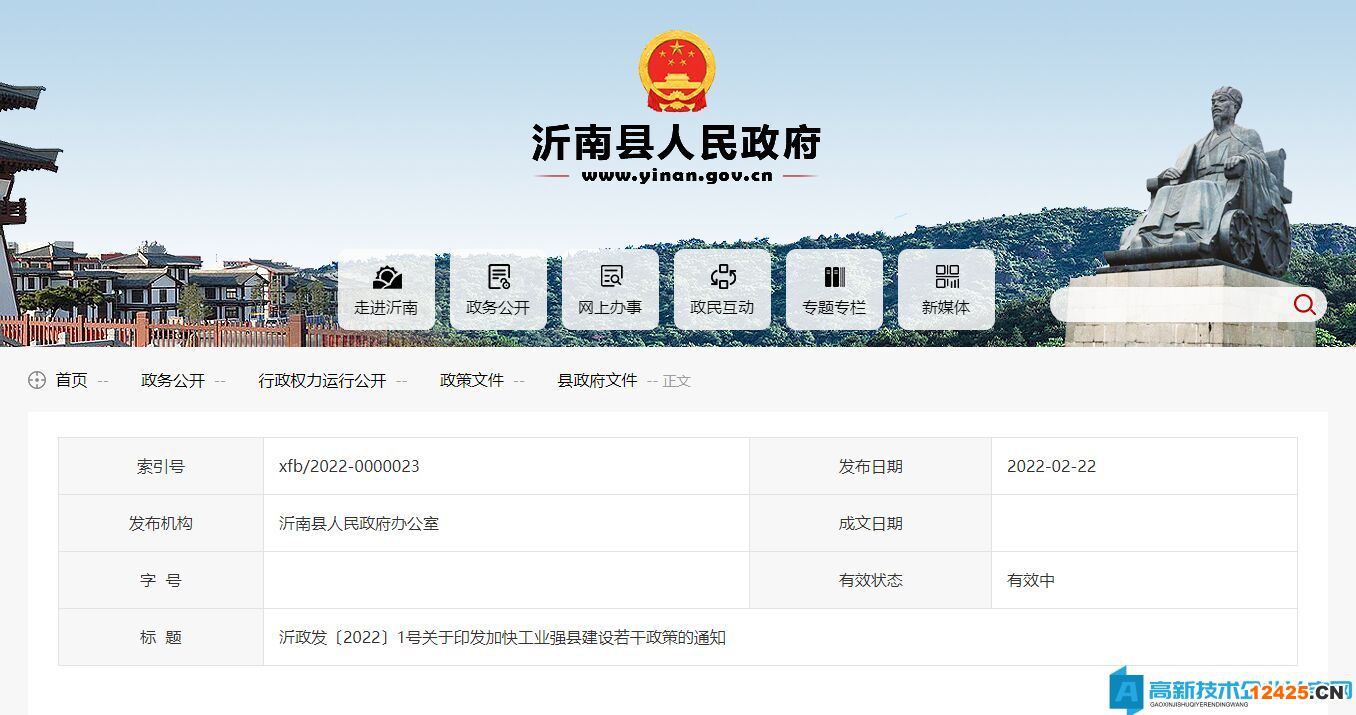Click the 走进沂南 navigation icon
The height and width of the screenshot is (715, 1356).
387,277
